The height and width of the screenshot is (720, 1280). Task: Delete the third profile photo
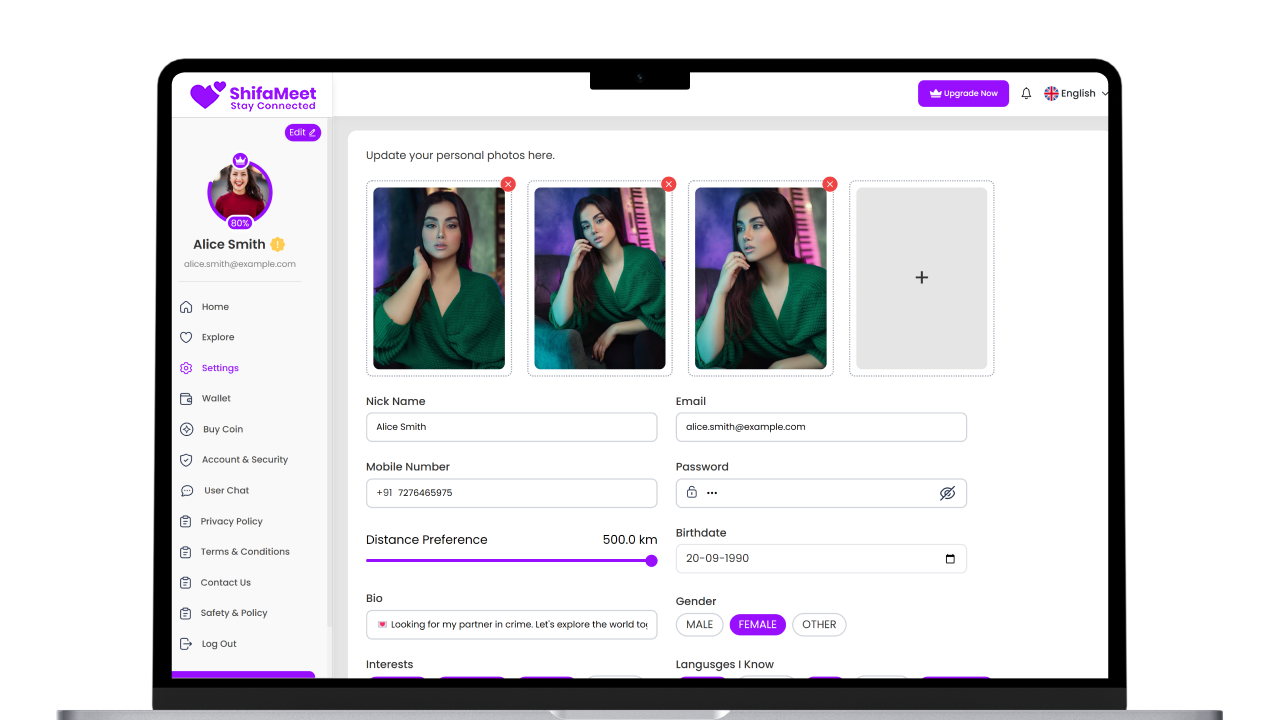(829, 184)
